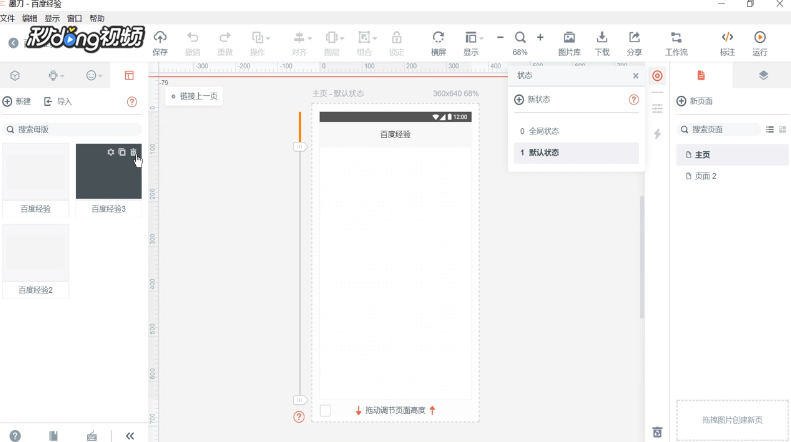Click the 标注 code markup icon
The height and width of the screenshot is (442, 791).
tap(727, 37)
